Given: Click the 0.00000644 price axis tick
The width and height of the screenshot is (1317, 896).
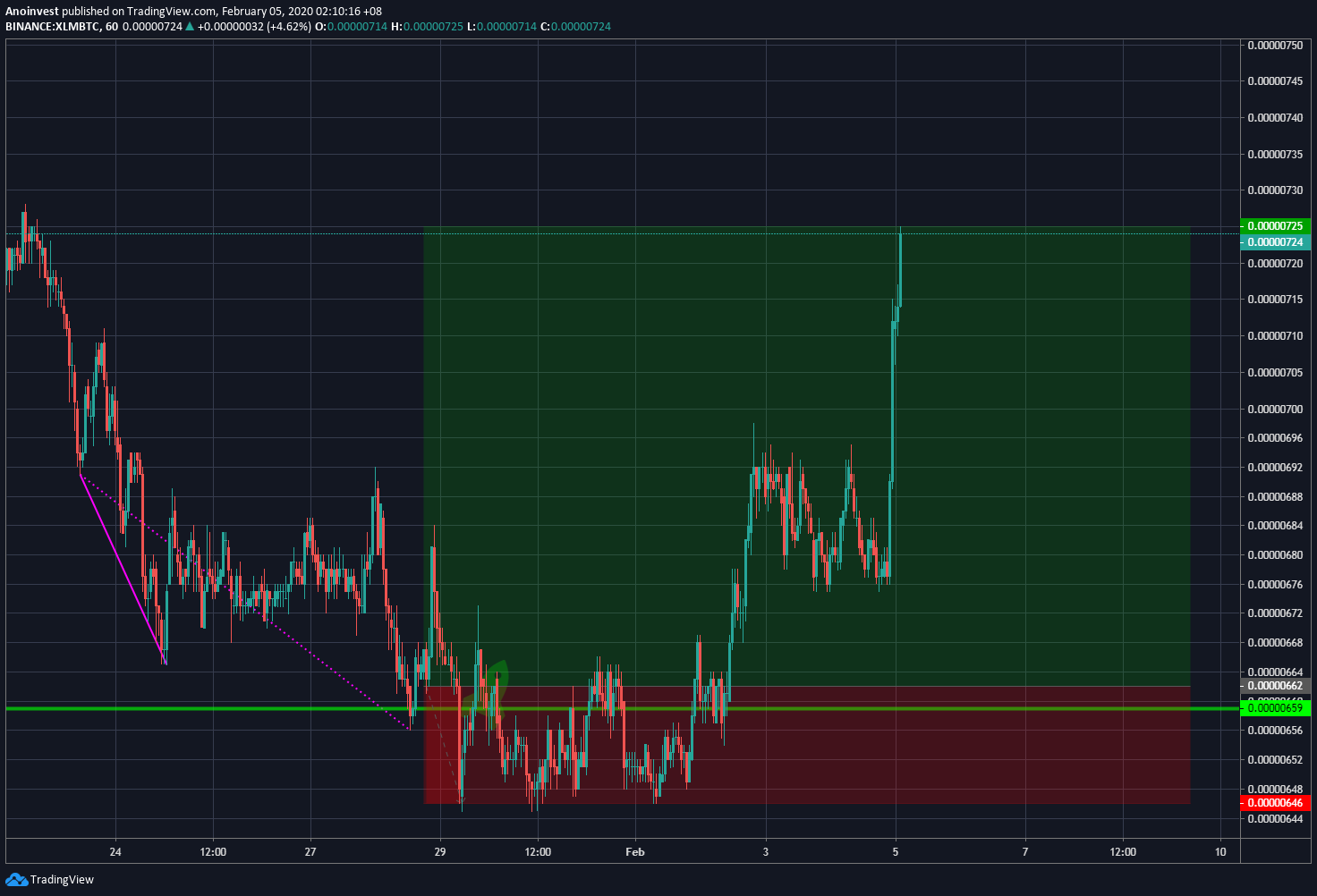Looking at the screenshot, I should point(1275,817).
